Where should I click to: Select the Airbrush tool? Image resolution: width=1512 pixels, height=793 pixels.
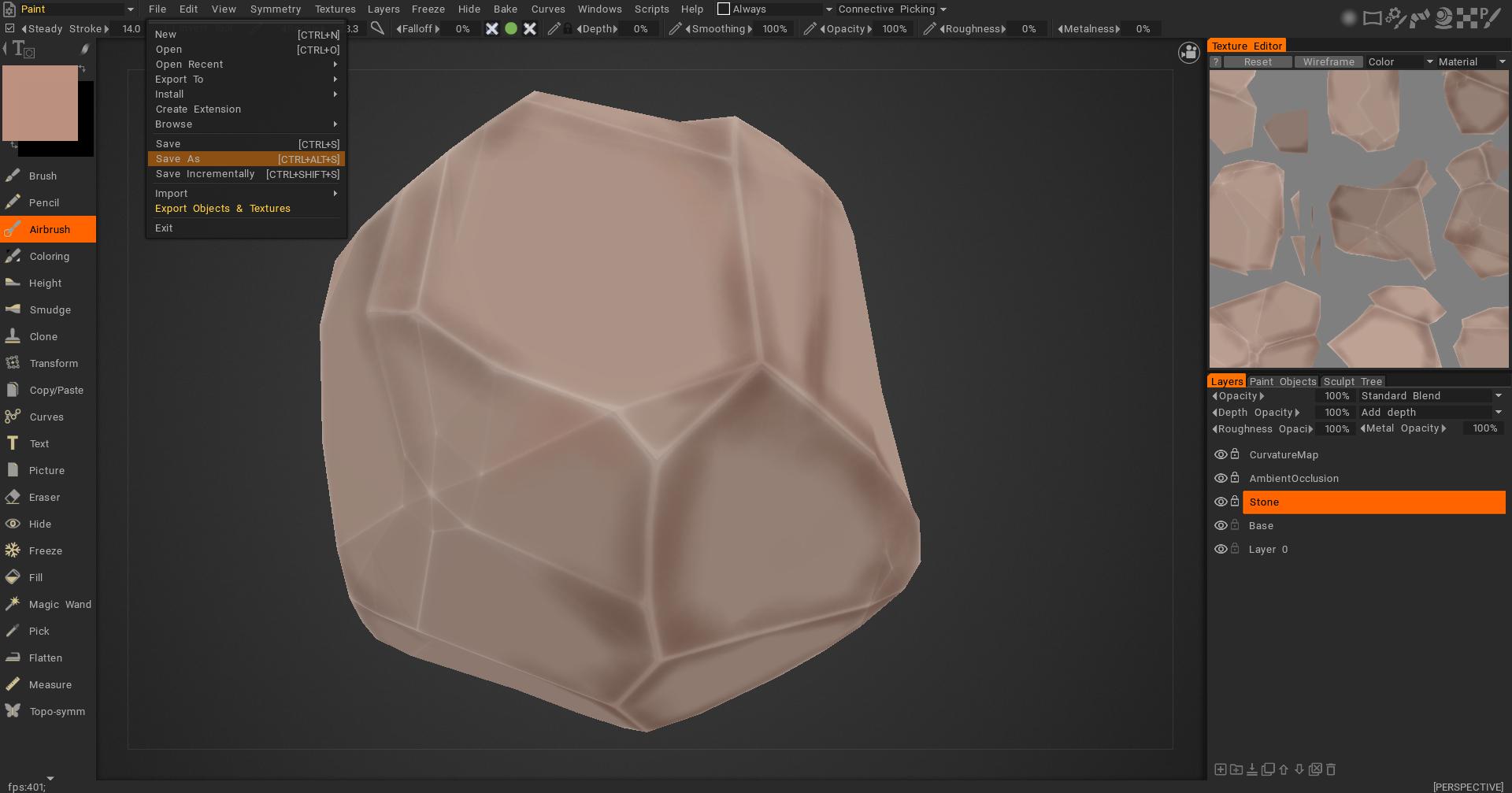click(48, 229)
